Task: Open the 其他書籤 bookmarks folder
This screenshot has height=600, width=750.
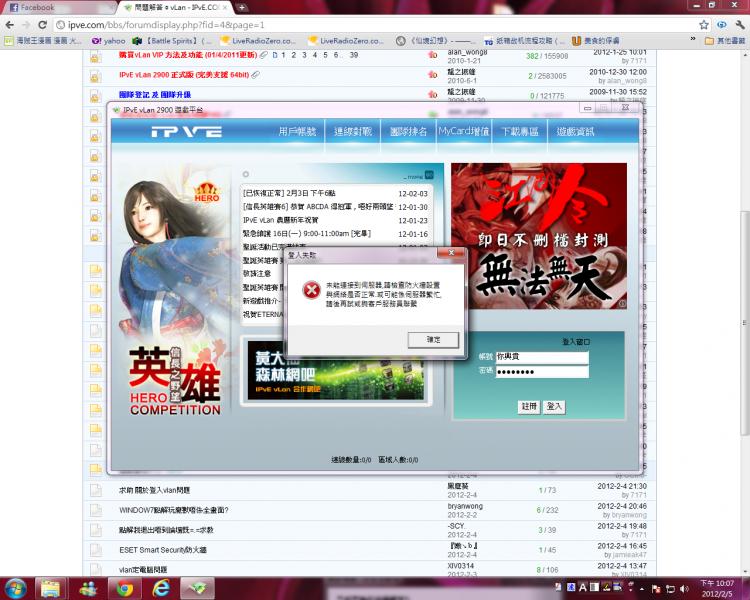Action: [725, 41]
